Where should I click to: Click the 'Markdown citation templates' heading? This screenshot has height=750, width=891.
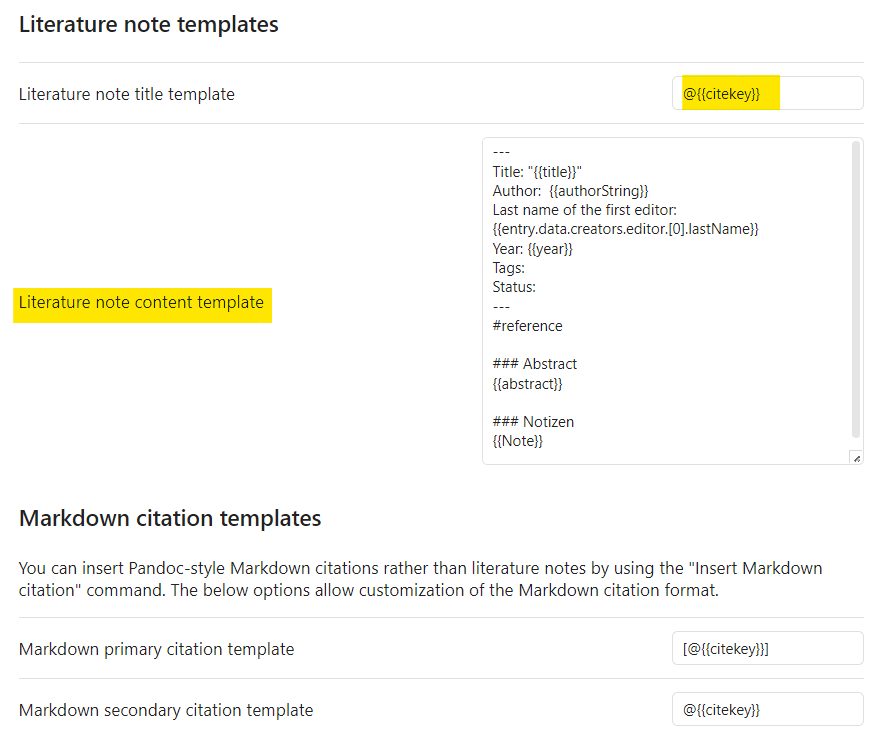click(170, 519)
